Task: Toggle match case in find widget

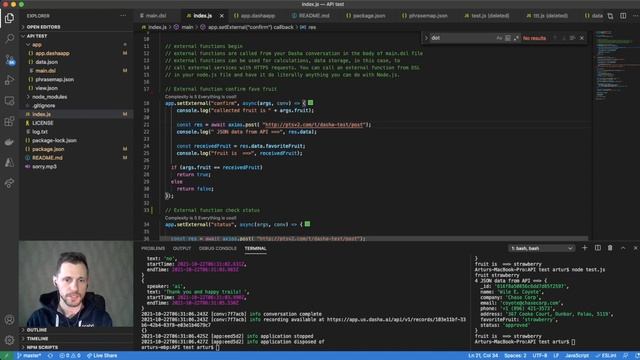Action: point(499,38)
